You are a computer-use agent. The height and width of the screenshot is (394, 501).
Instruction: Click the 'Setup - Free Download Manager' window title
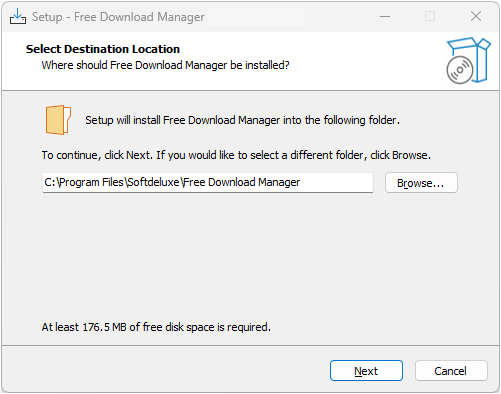[x=118, y=17]
